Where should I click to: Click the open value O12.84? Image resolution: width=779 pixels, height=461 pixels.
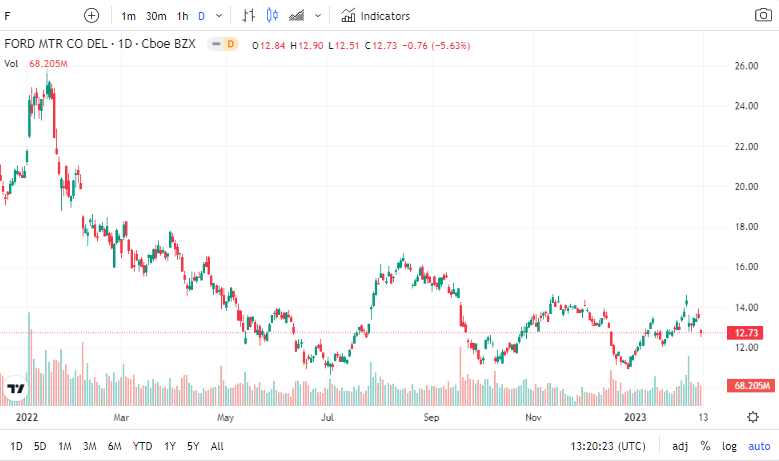click(x=269, y=46)
